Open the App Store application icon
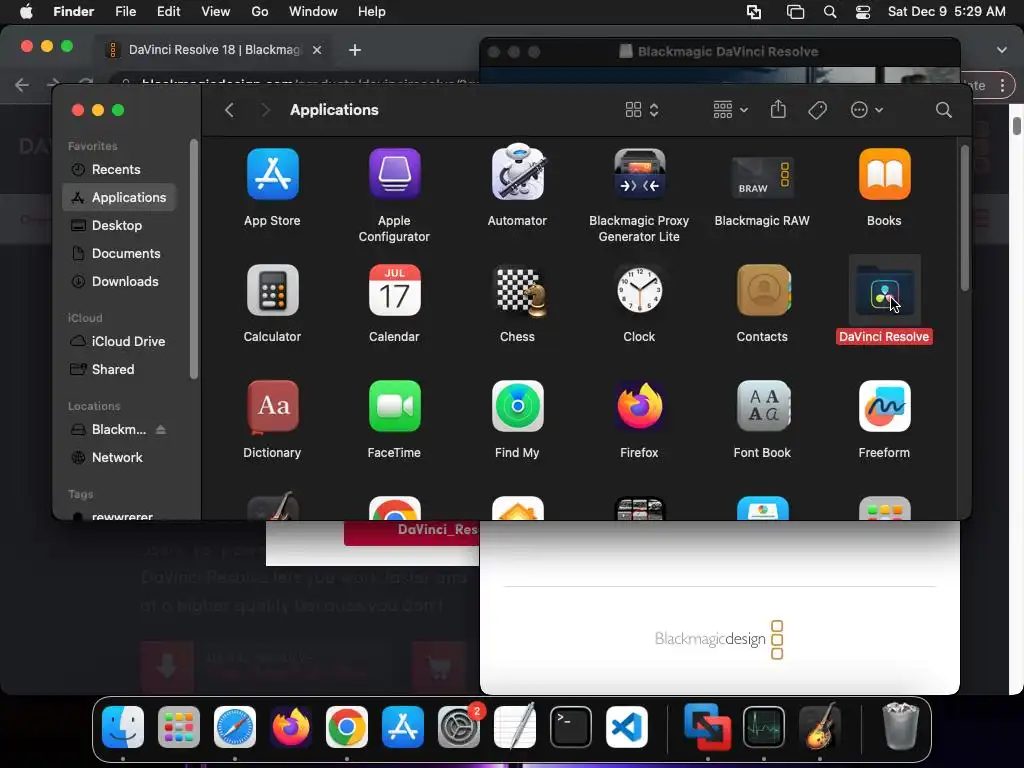The height and width of the screenshot is (768, 1024). [x=272, y=174]
